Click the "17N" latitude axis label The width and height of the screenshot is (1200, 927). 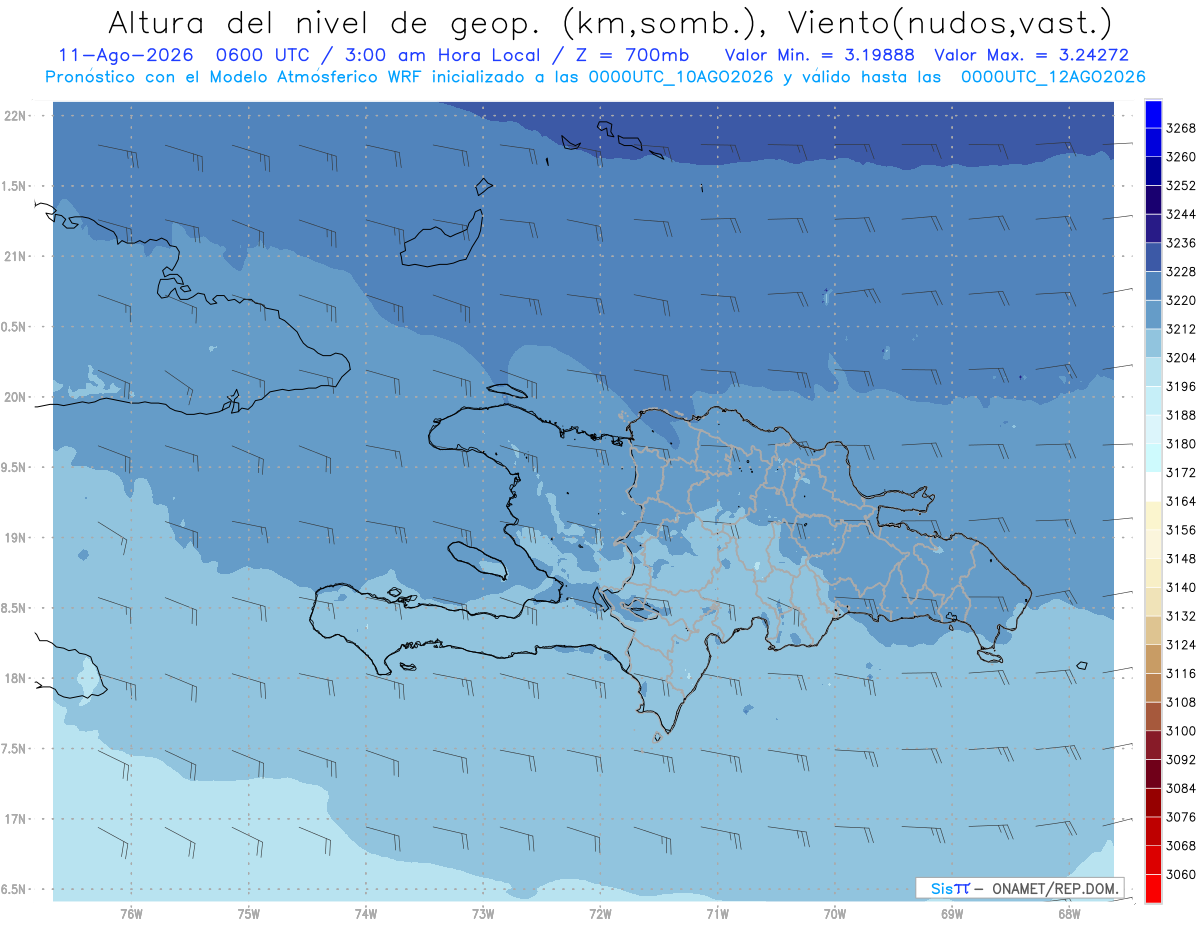tap(17, 819)
